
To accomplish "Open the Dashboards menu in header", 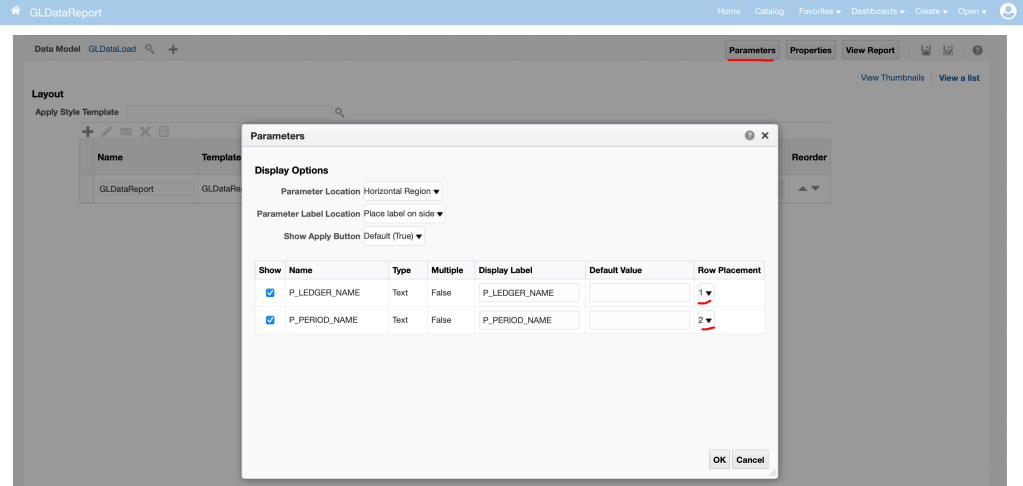I will pos(877,11).
